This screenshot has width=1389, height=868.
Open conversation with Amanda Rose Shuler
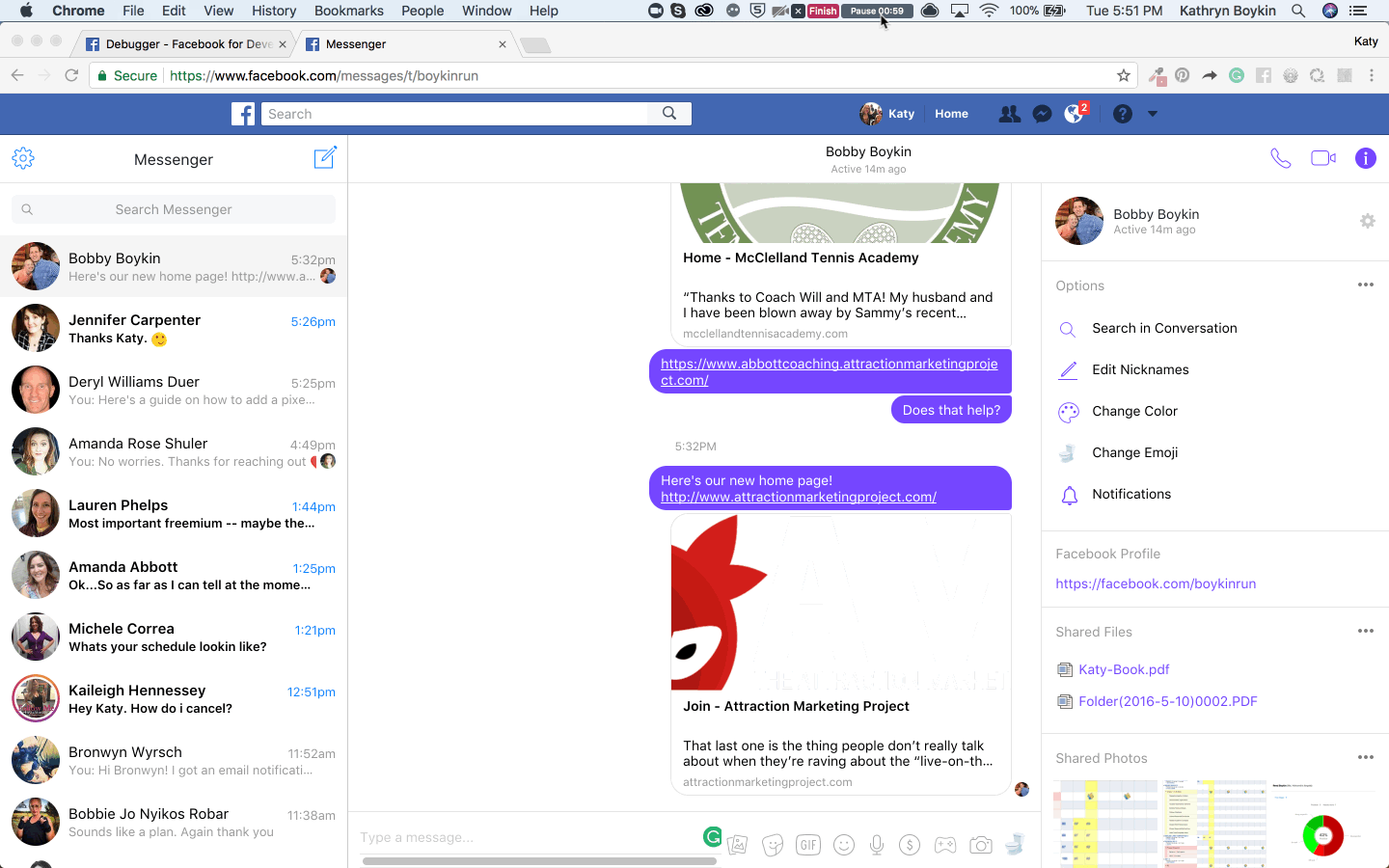point(174,451)
